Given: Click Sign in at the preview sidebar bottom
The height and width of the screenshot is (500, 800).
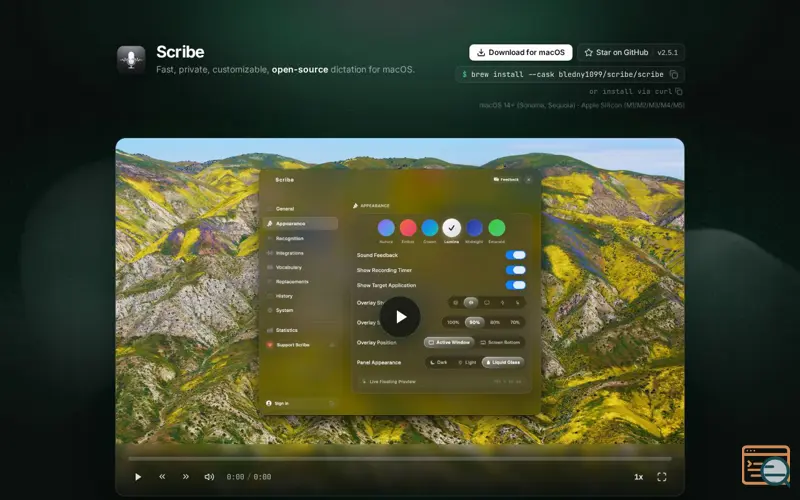Looking at the screenshot, I should (x=301, y=403).
